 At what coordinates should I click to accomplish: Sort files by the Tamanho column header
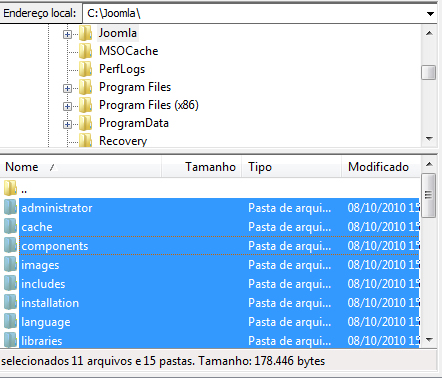point(202,167)
